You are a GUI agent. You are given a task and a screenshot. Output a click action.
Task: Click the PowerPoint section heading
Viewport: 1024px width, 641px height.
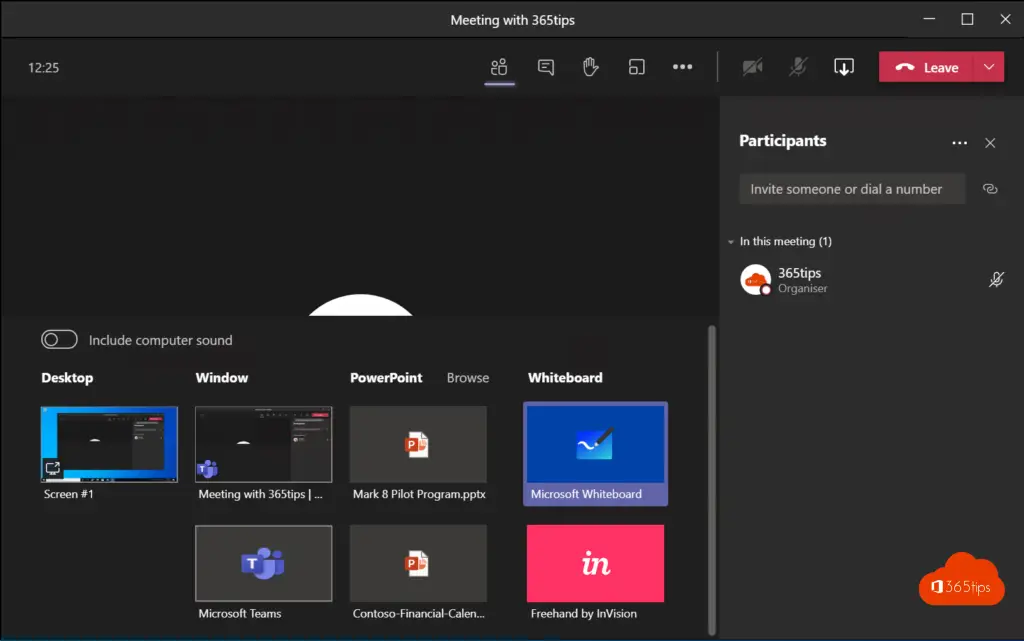[386, 378]
